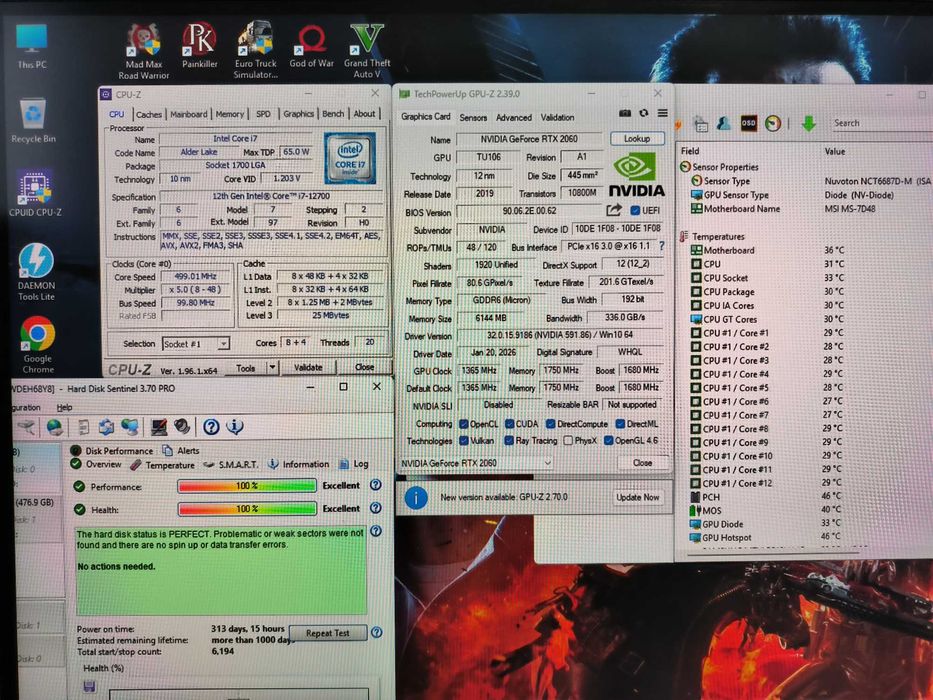Click the Performance 100% bar
This screenshot has height=700, width=933.
click(x=246, y=486)
